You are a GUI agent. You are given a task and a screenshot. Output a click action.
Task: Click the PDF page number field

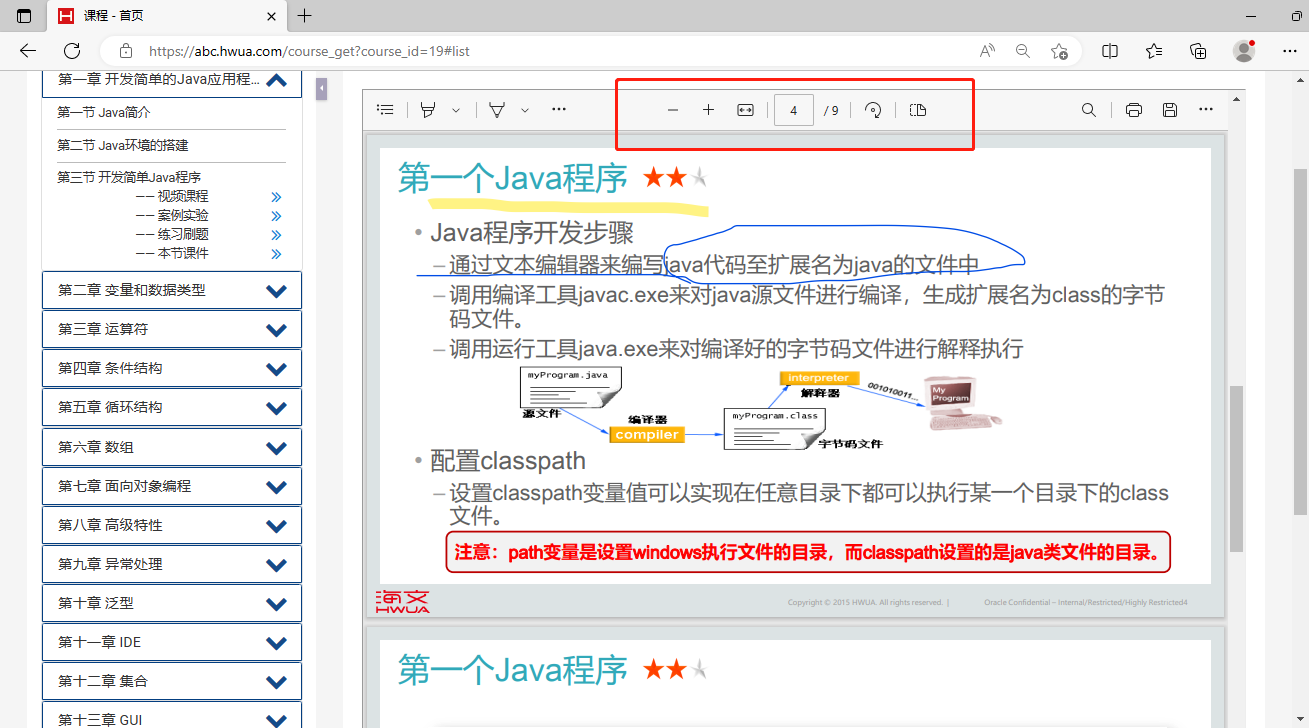[x=793, y=110]
